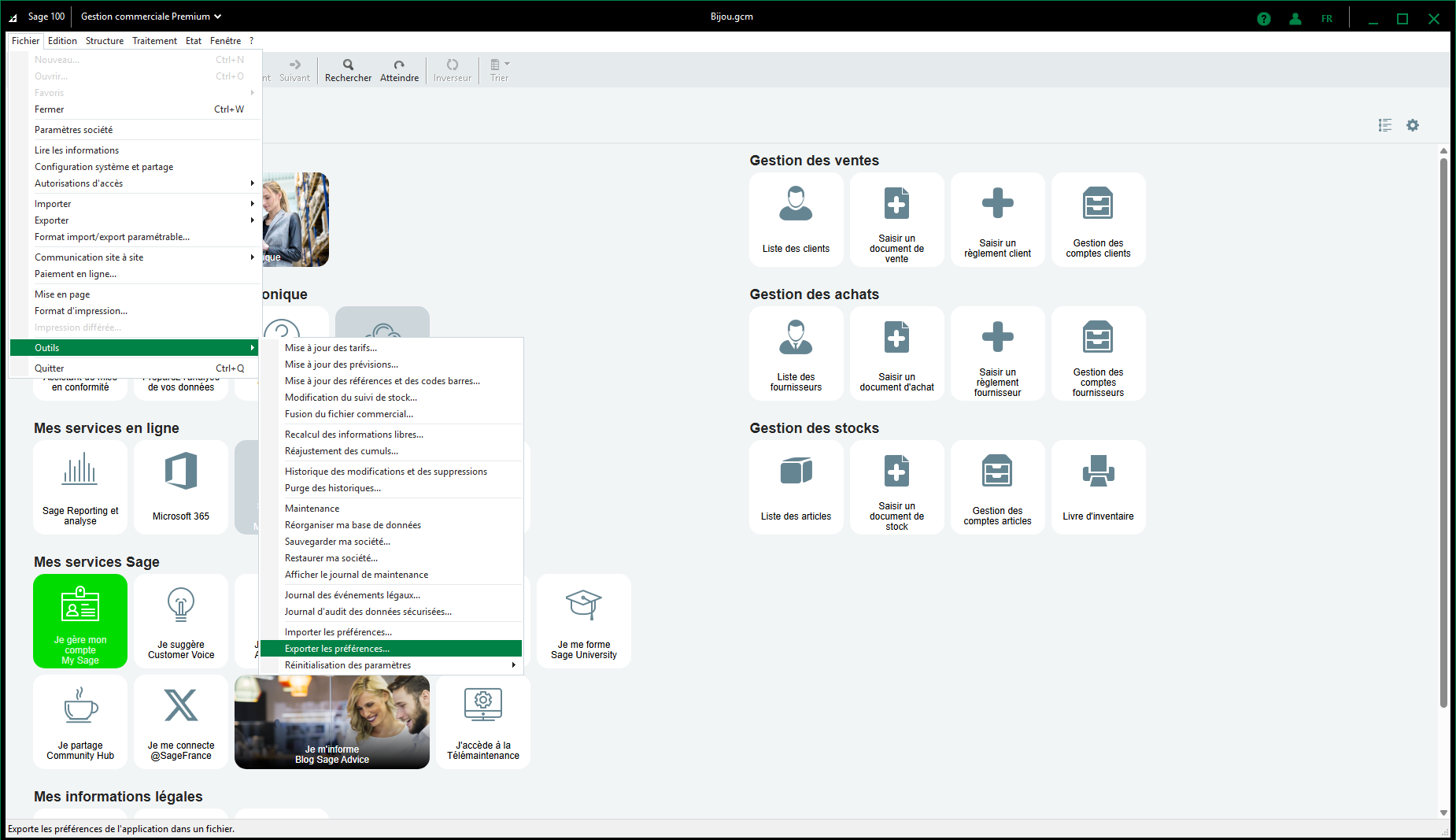The height and width of the screenshot is (840, 1456).
Task: Open Je suggère Customer Voice tile
Action: click(x=181, y=621)
